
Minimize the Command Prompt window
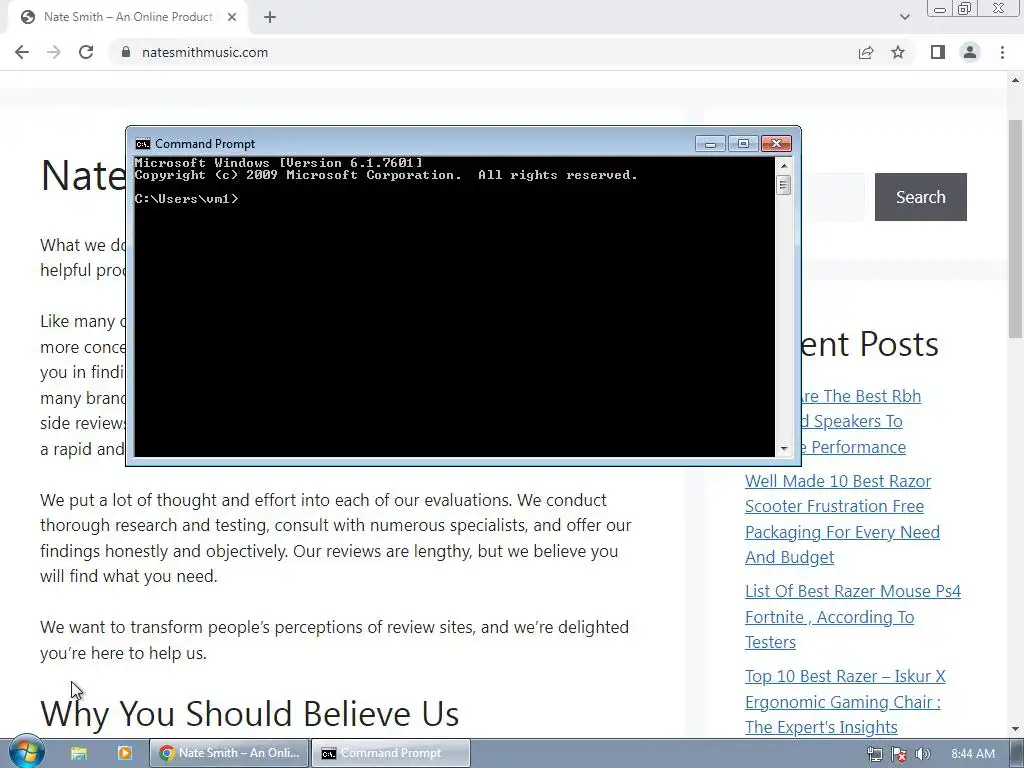pyautogui.click(x=711, y=144)
